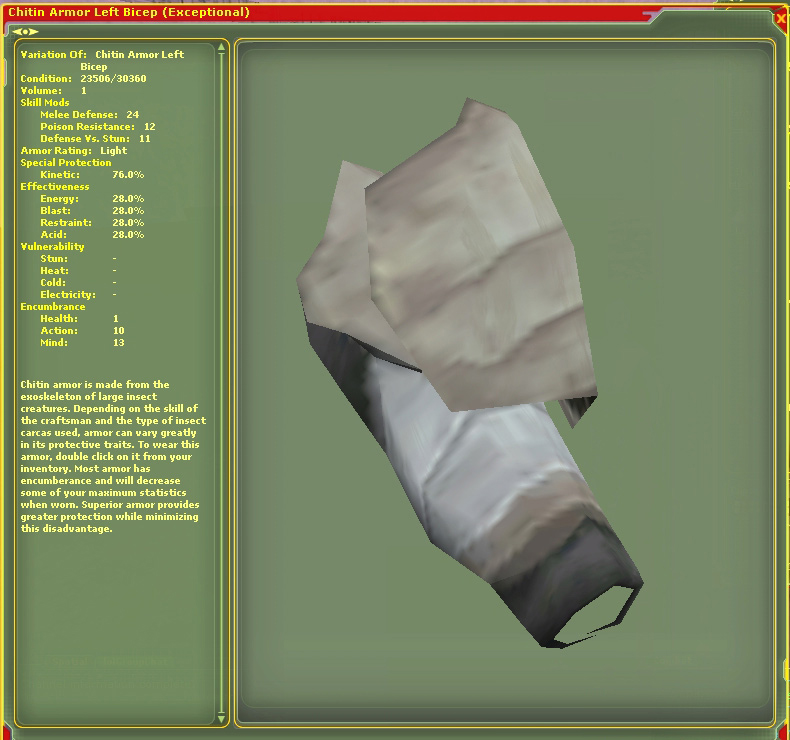790x740 pixels.
Task: Click the 'Stun:' vulnerability label
Action: click(54, 259)
